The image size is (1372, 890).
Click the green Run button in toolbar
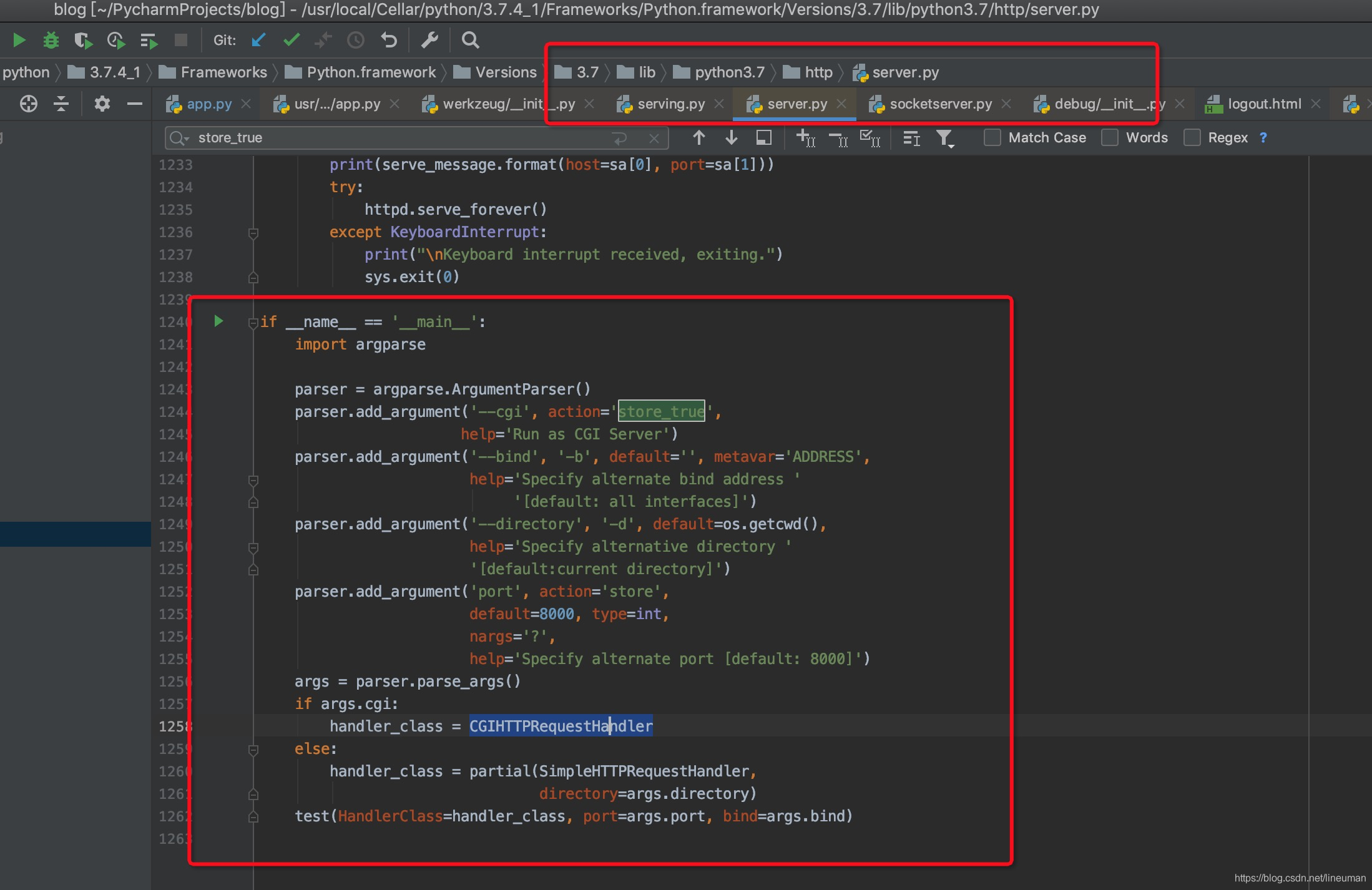[x=19, y=41]
